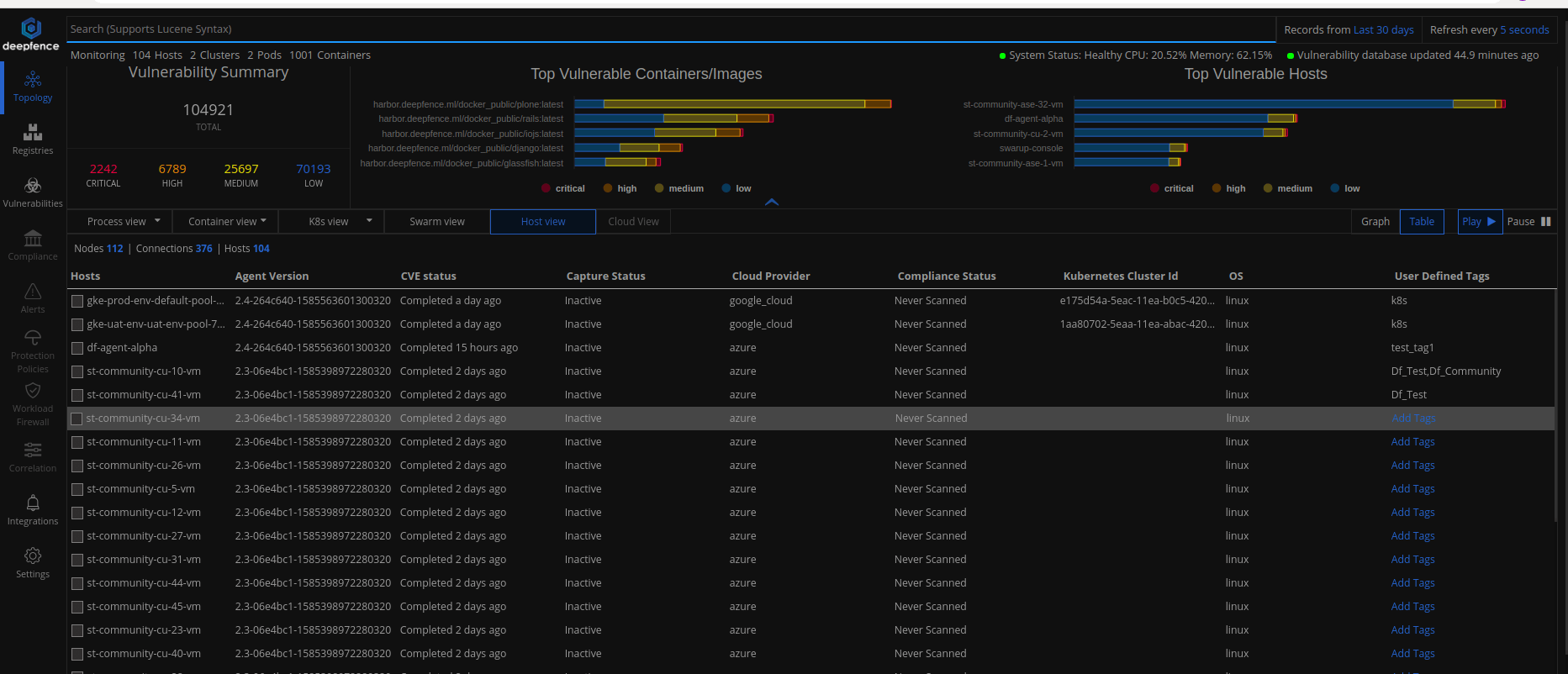The image size is (1568, 674).
Task: Click the 70193 low count
Action: tap(314, 169)
